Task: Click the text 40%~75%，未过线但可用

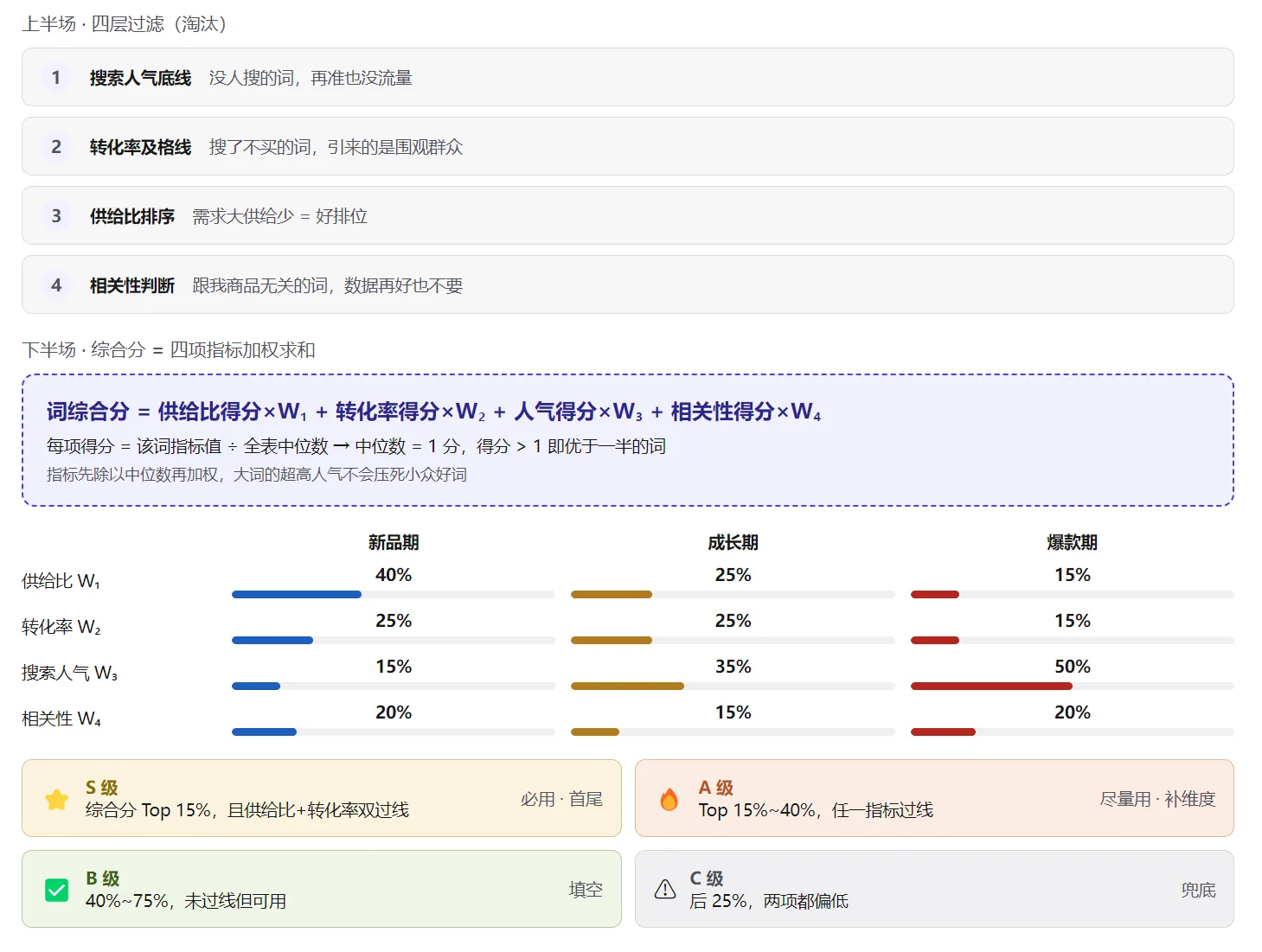Action: coord(186,901)
